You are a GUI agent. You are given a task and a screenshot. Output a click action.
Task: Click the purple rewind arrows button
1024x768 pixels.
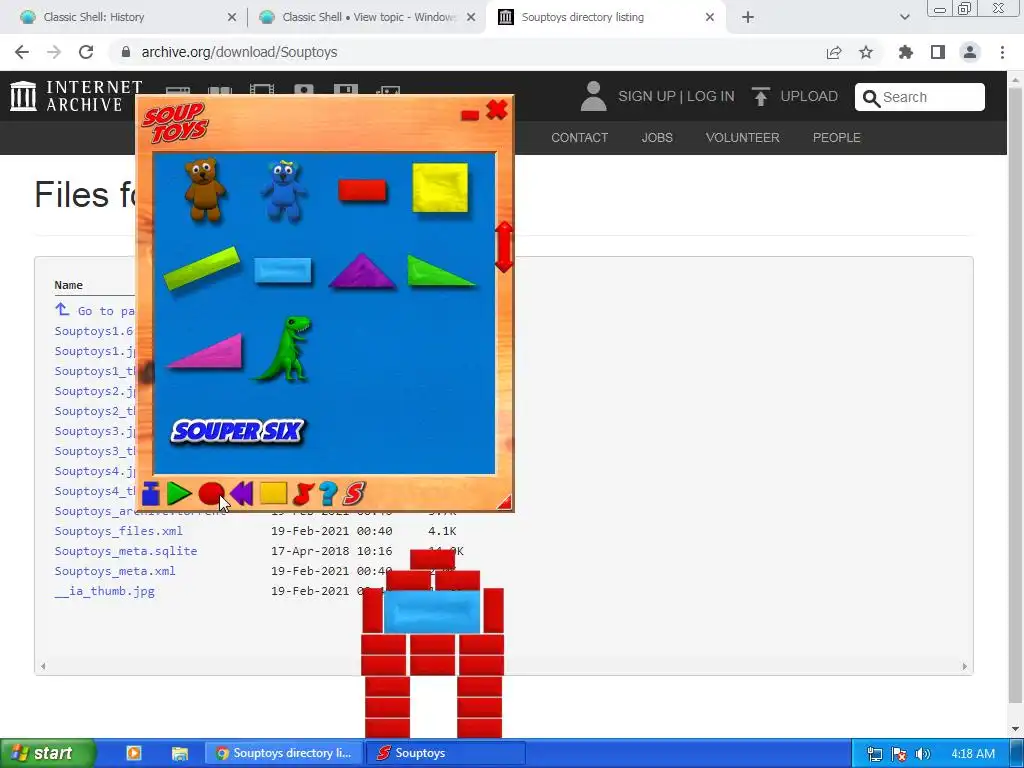coord(242,494)
